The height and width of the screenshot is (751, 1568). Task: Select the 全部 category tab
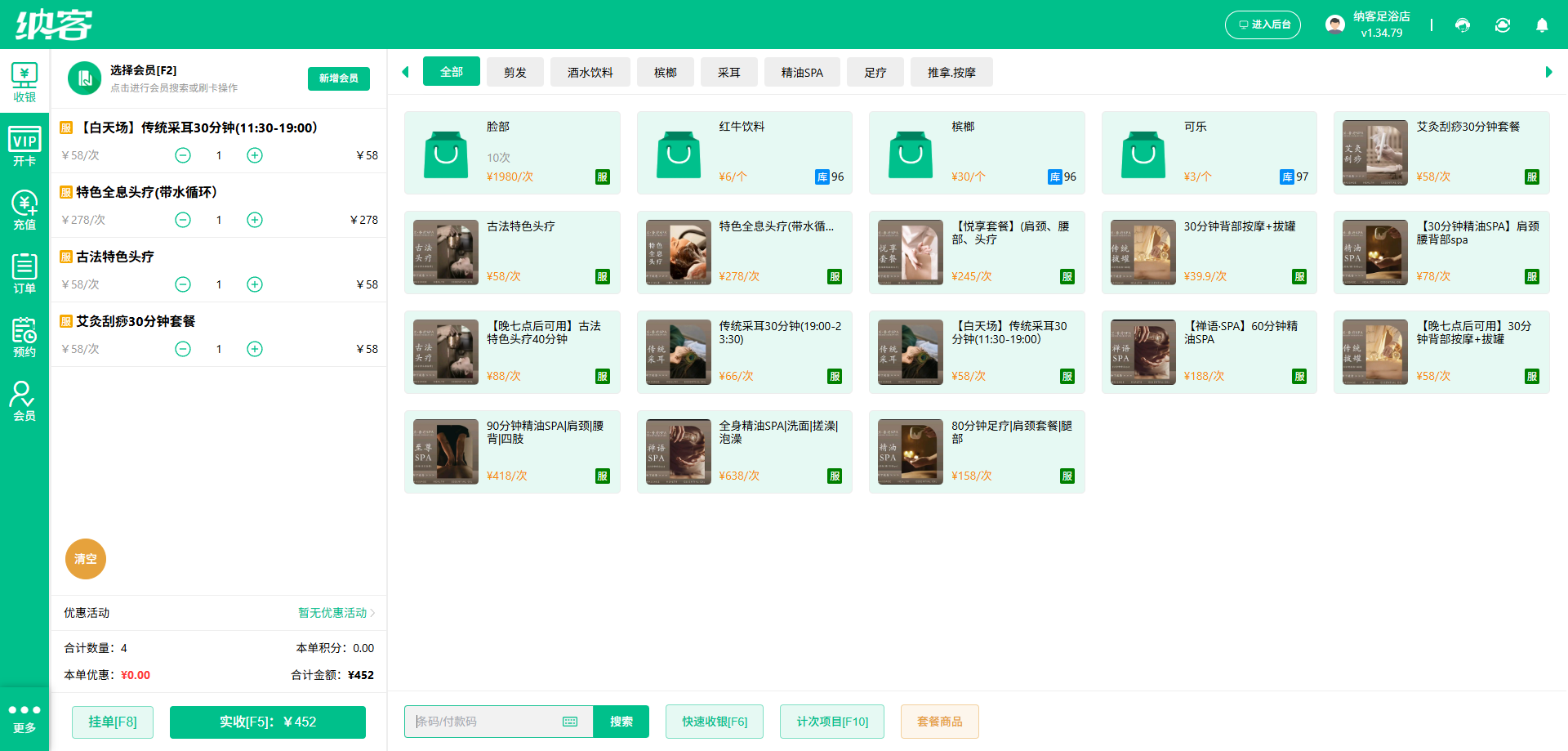click(x=452, y=72)
